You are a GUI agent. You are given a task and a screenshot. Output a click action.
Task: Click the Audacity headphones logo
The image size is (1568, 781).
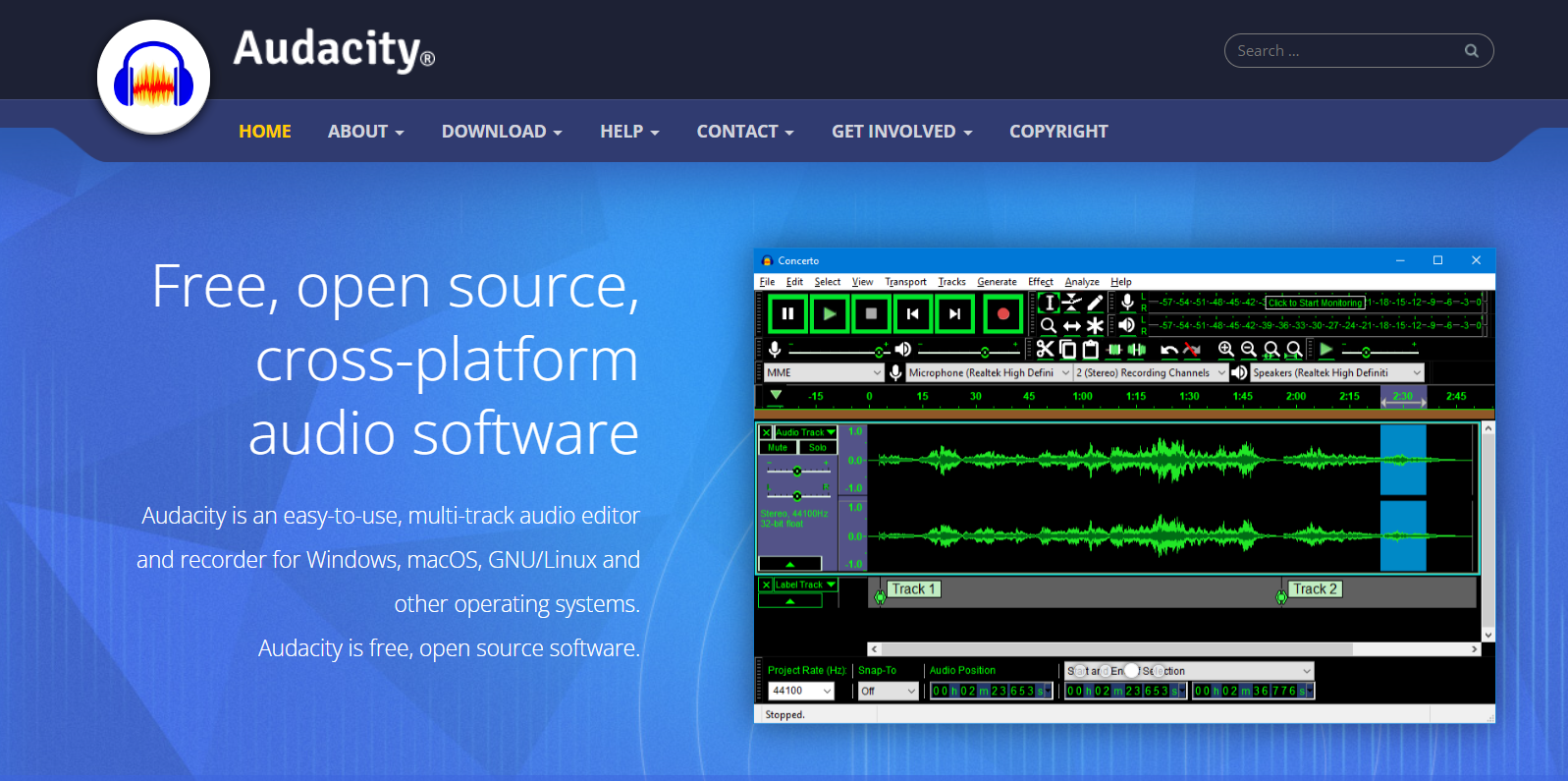click(x=153, y=77)
